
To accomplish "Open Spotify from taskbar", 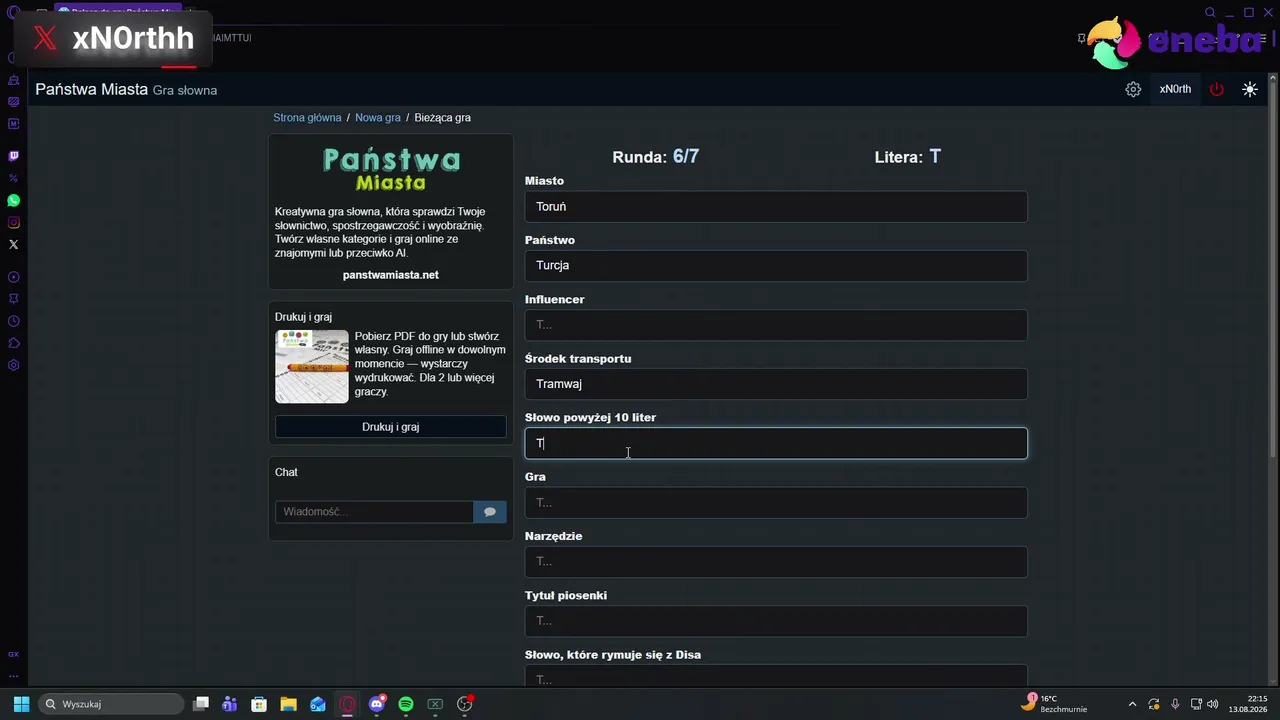I will (406, 704).
